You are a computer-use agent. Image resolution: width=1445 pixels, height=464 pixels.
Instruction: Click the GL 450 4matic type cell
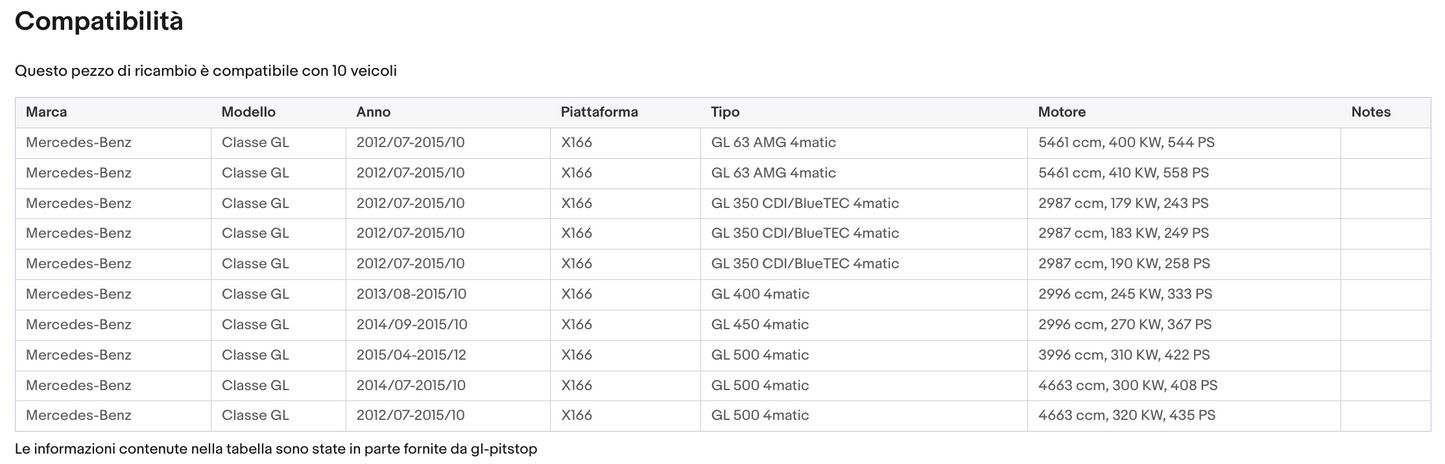point(760,325)
